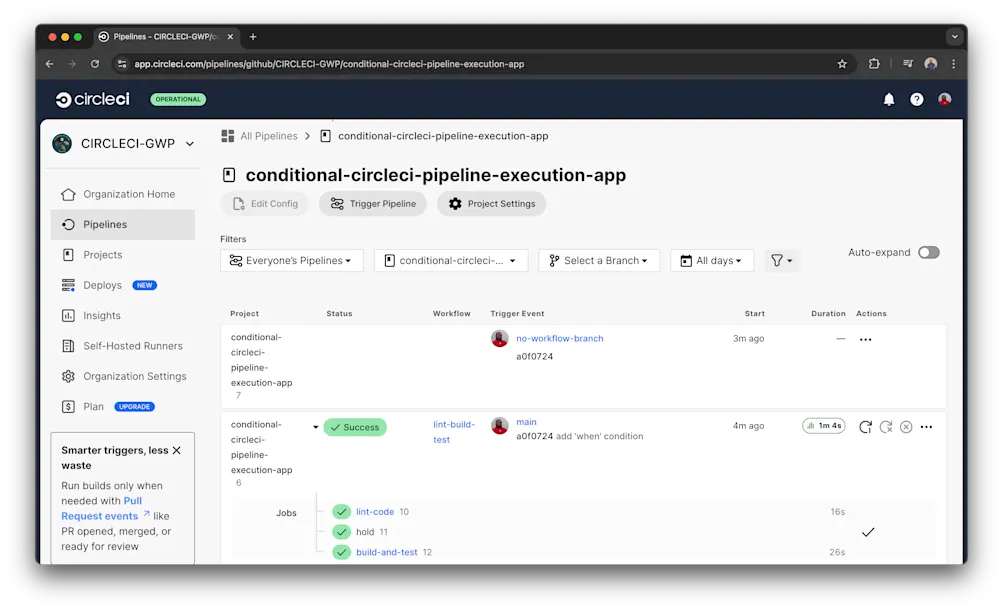Click the hold job success check icon
Screen dimensions: 1003x611
tap(342, 532)
